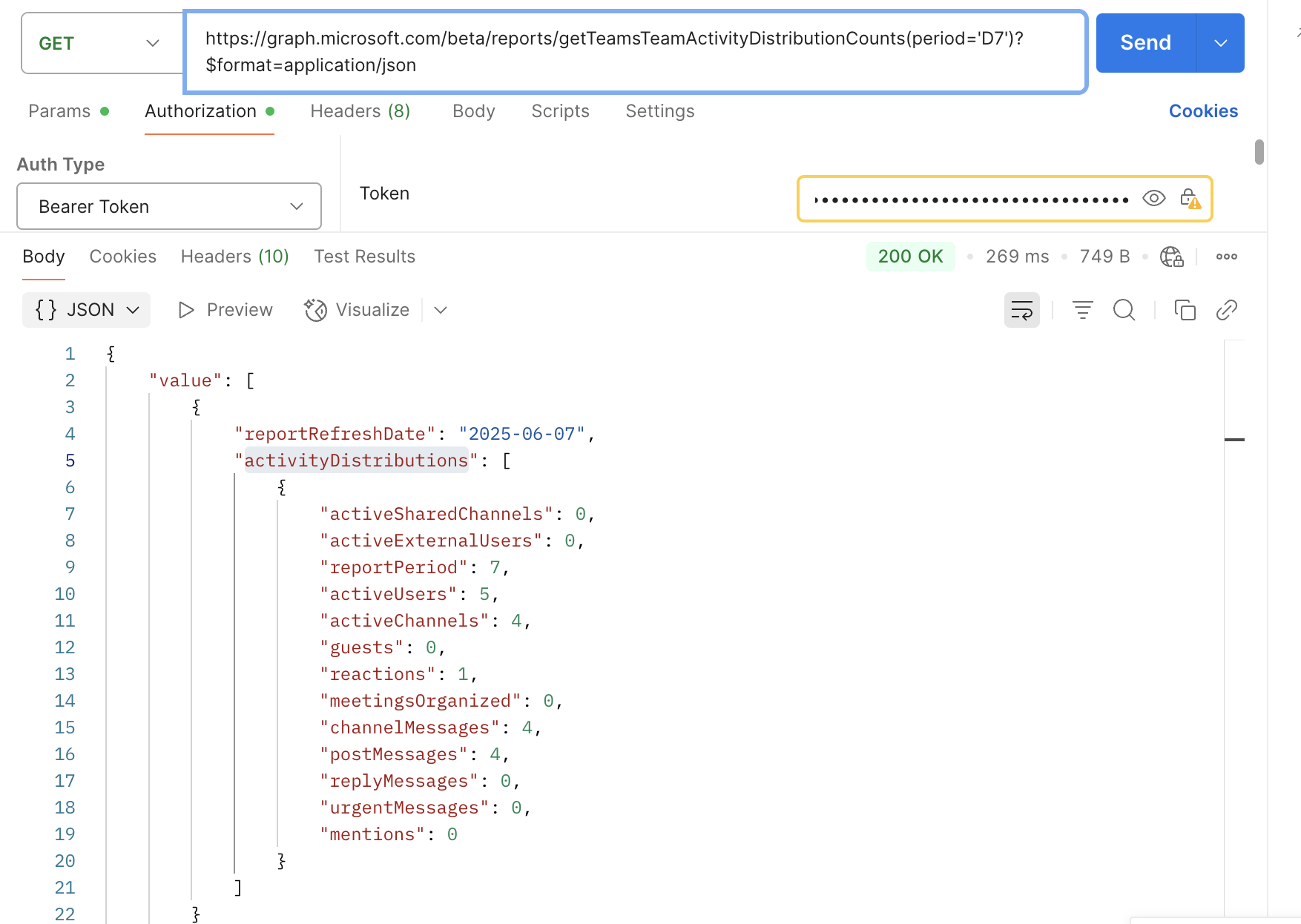Open the GET method dropdown
Viewport: 1301px width, 924px height.
point(102,43)
